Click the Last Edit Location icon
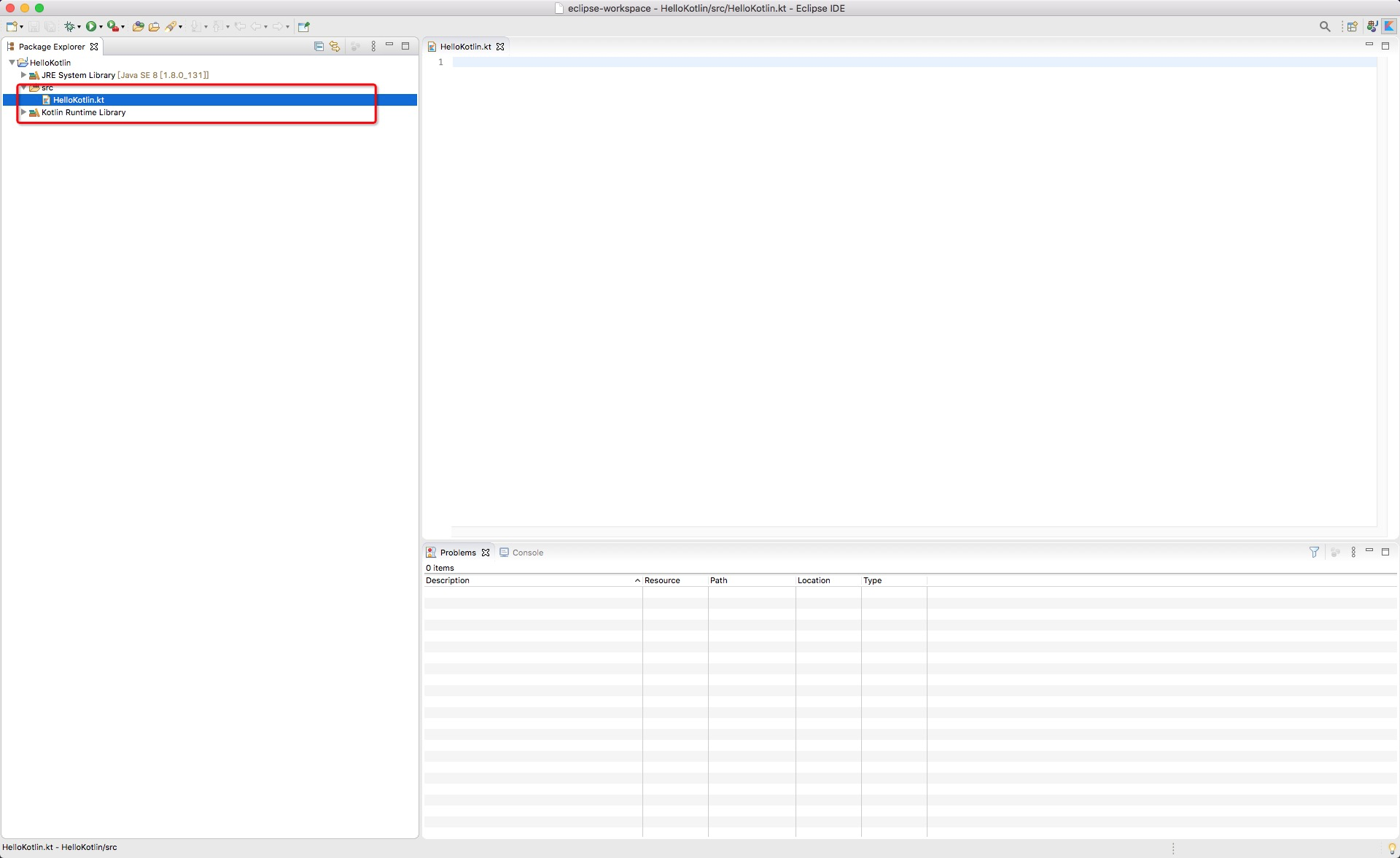Image resolution: width=1400 pixels, height=858 pixels. point(240,26)
